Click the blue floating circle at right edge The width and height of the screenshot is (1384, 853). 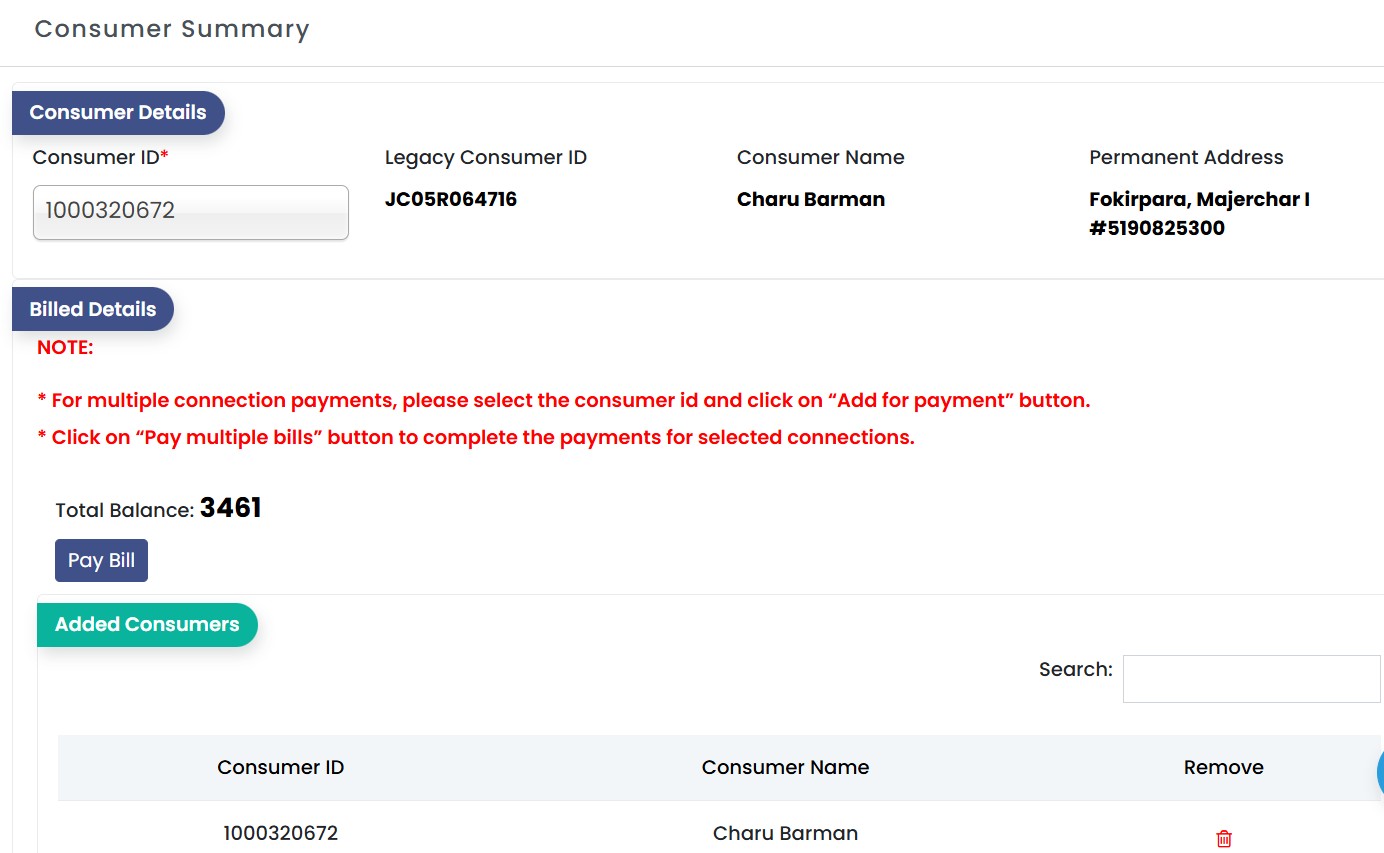(x=1380, y=772)
